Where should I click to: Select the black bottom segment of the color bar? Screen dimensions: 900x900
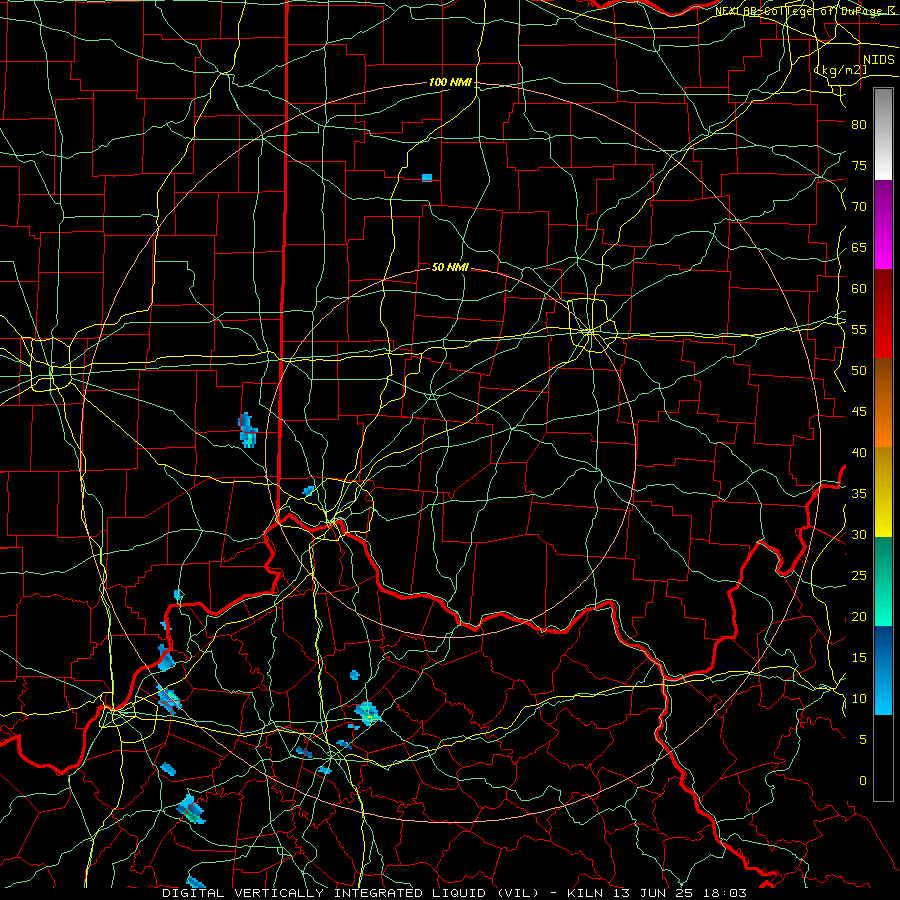coord(883,758)
